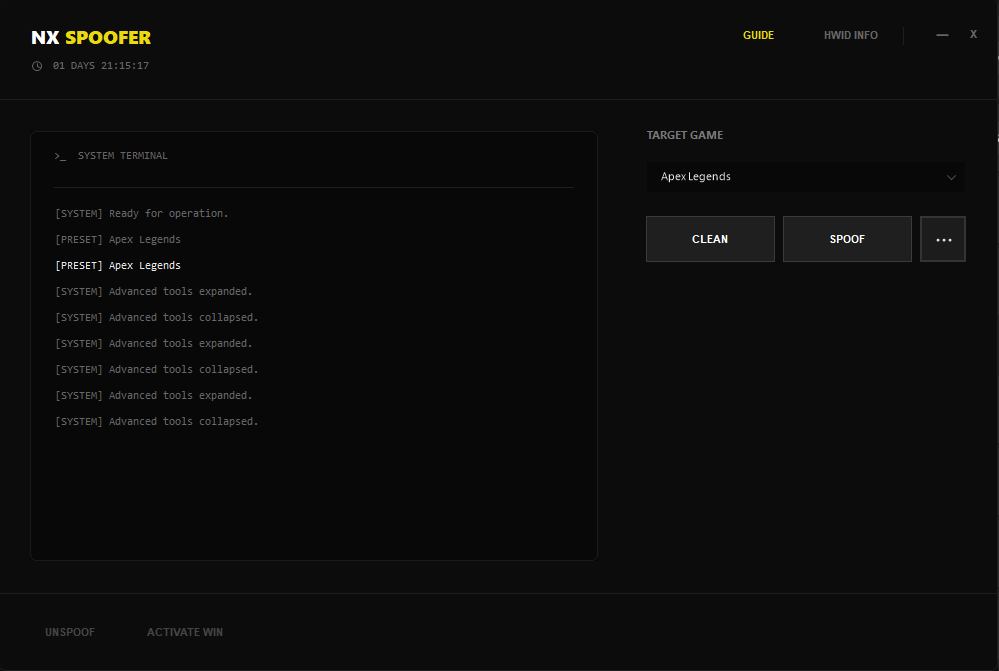The height and width of the screenshot is (671, 999).
Task: Select the last 'Advanced tools collapsed.' line
Action: pyautogui.click(x=157, y=422)
